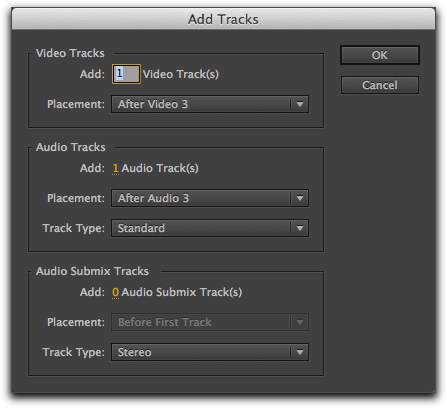Focus the video track count input field

tap(126, 74)
